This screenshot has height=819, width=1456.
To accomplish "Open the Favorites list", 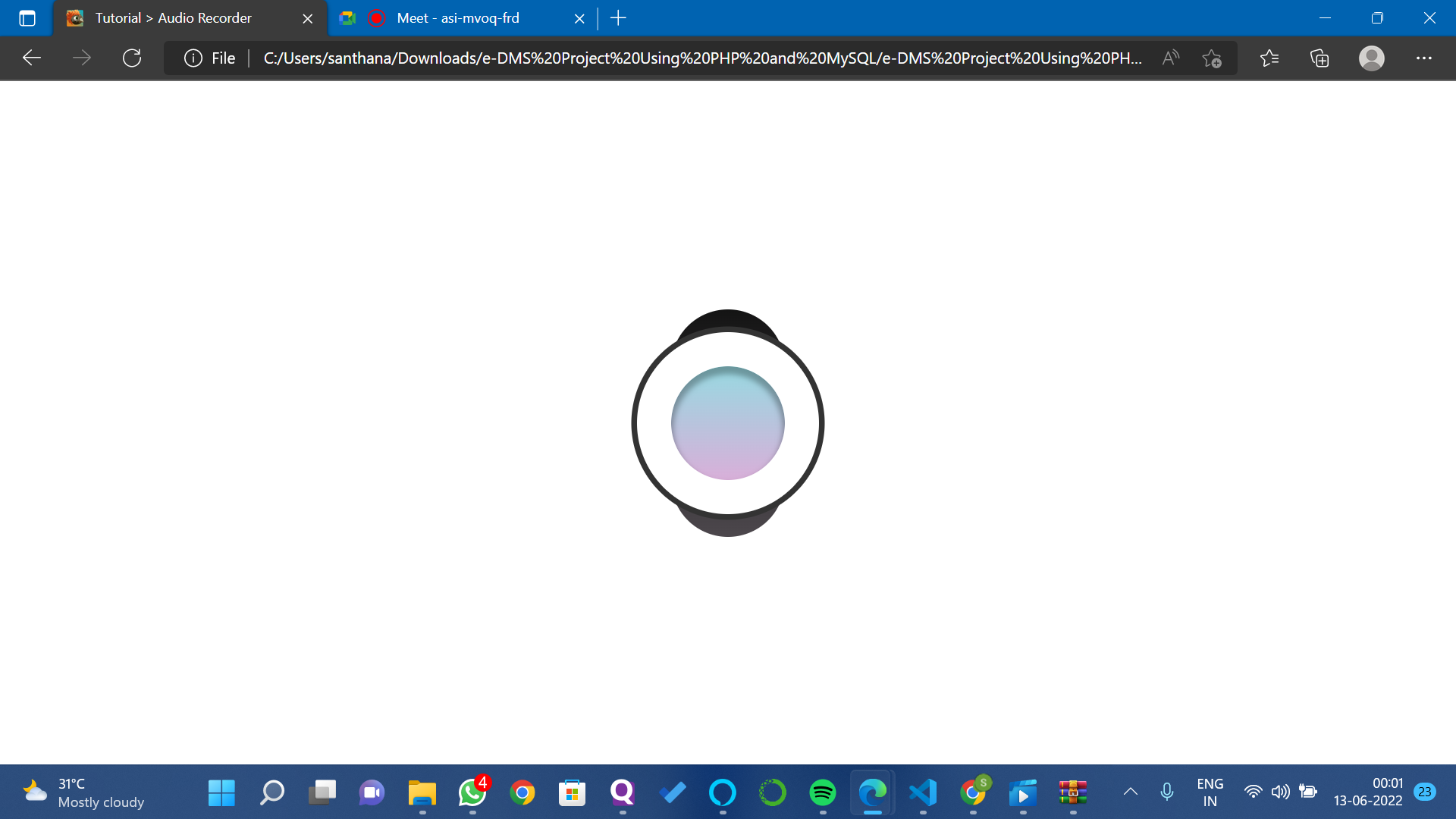I will point(1269,58).
